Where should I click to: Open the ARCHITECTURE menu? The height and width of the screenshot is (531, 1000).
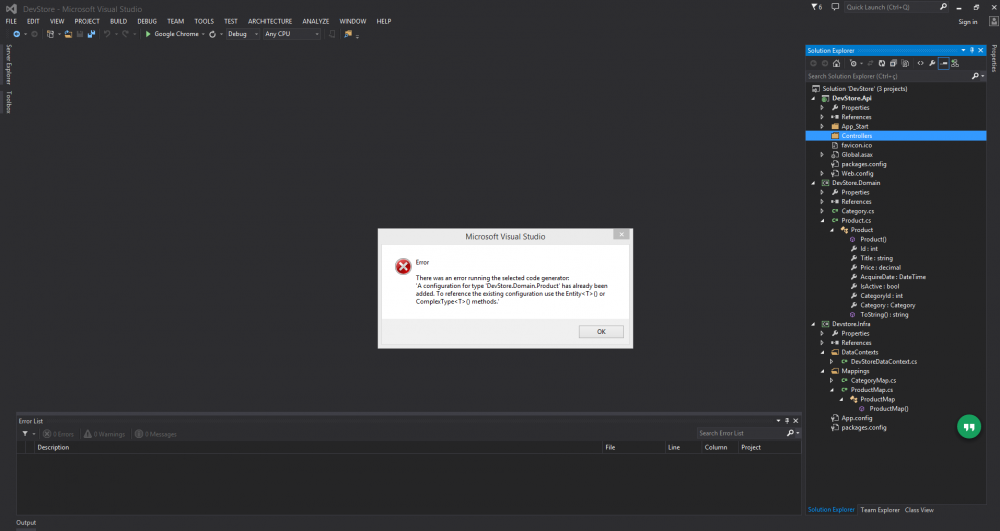[x=270, y=21]
